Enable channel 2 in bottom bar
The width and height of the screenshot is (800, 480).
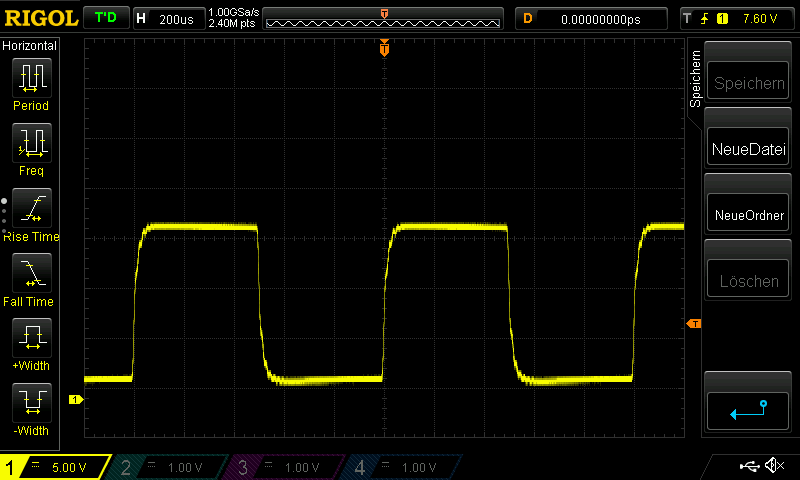170,467
